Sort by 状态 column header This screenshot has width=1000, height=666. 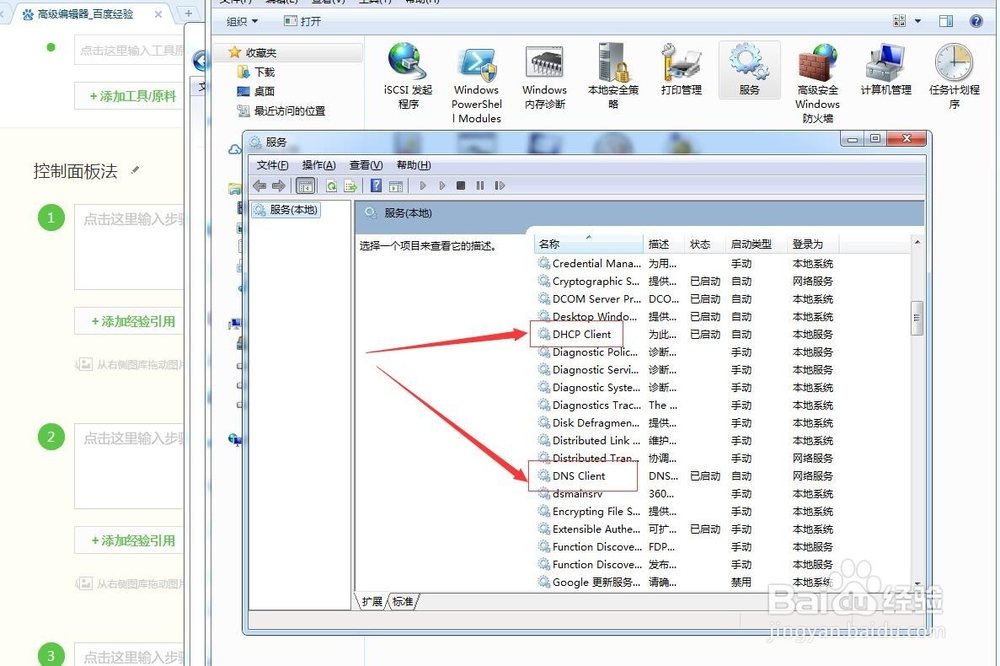click(x=705, y=244)
